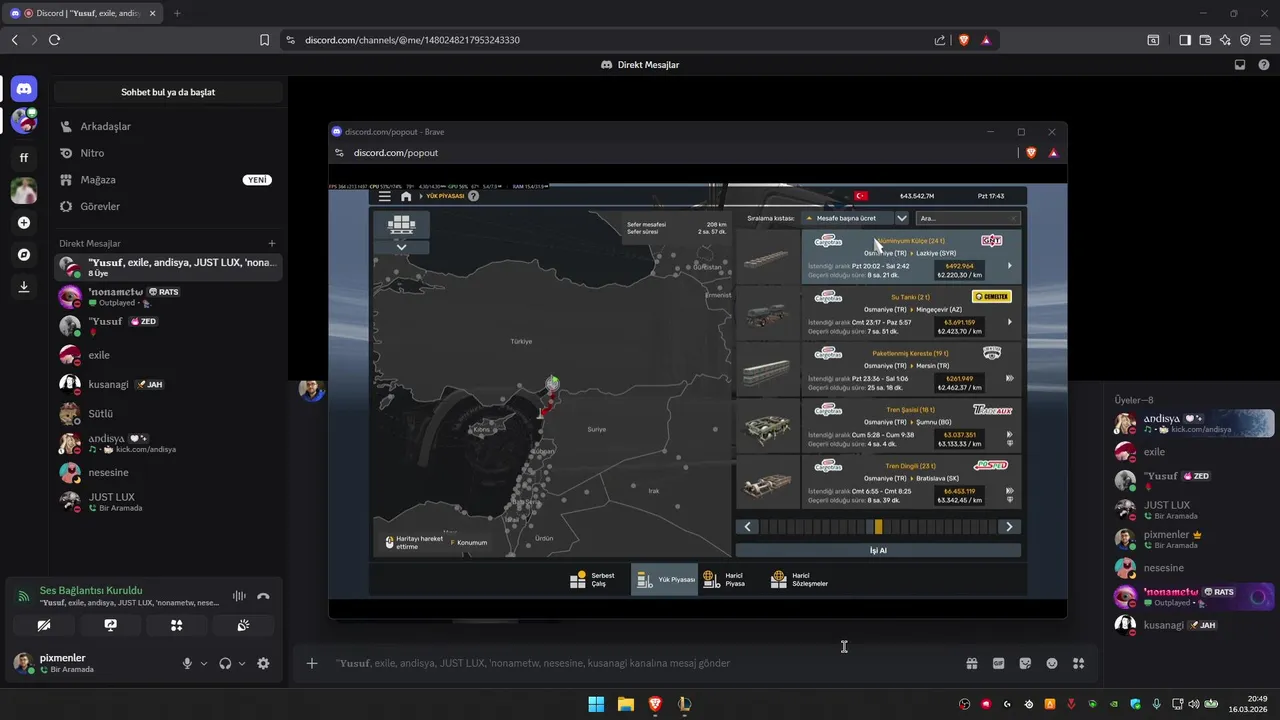This screenshot has width=1280, height=720.
Task: Disconnect from the voice call
Action: [x=263, y=596]
